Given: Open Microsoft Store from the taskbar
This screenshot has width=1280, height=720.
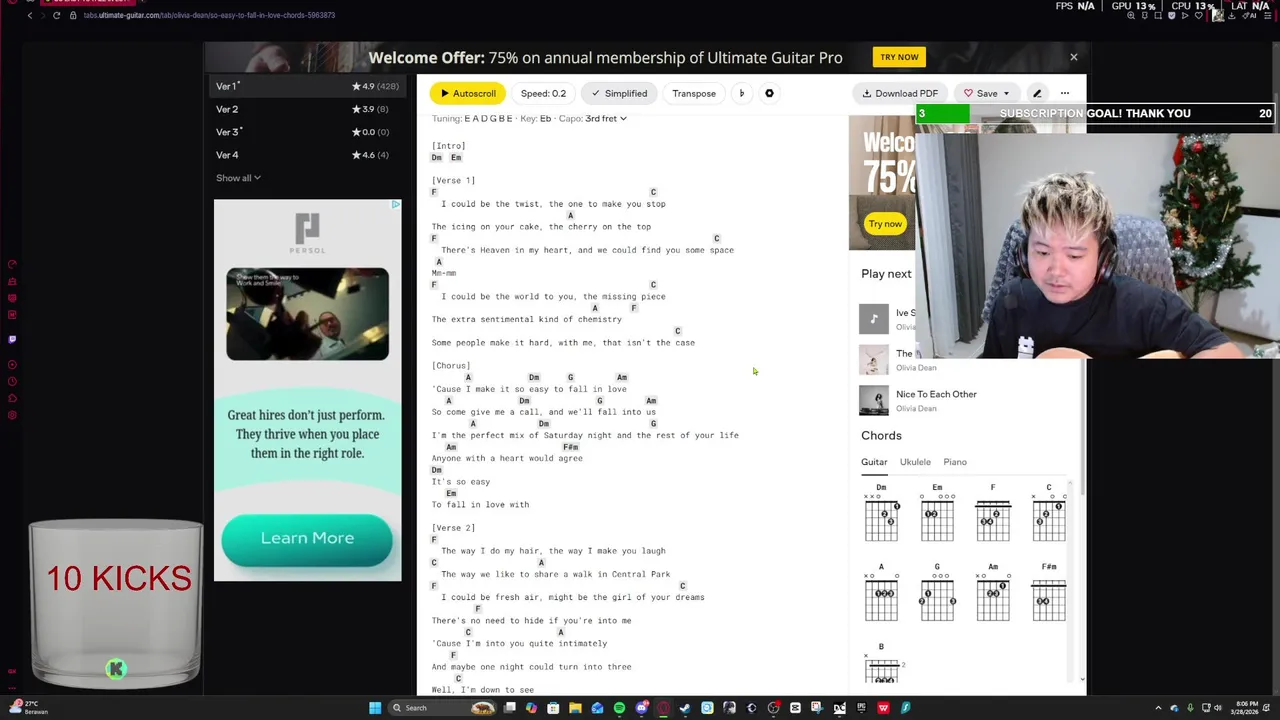Looking at the screenshot, I should pyautogui.click(x=553, y=708).
